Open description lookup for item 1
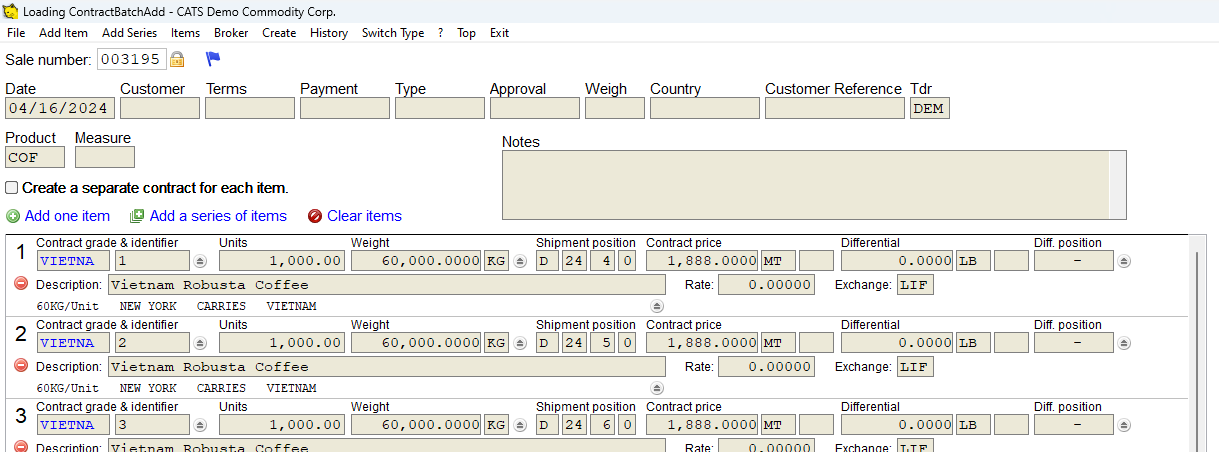Screen dimensions: 1219x452 tap(658, 306)
